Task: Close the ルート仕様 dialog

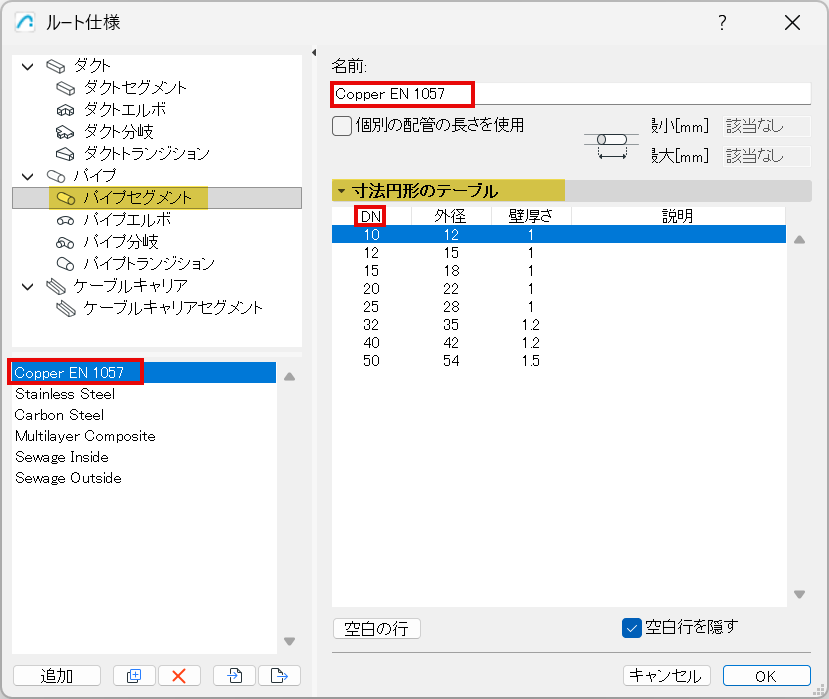Action: [792, 23]
